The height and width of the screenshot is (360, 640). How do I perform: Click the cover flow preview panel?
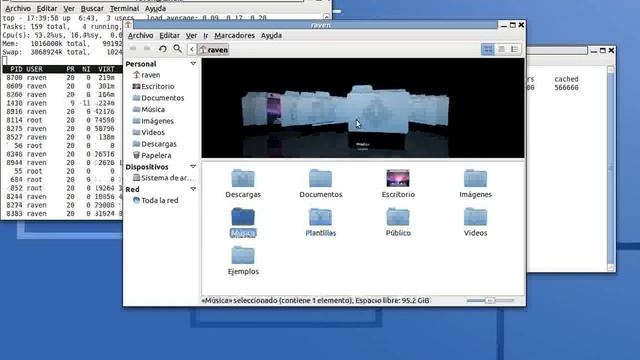[363, 108]
